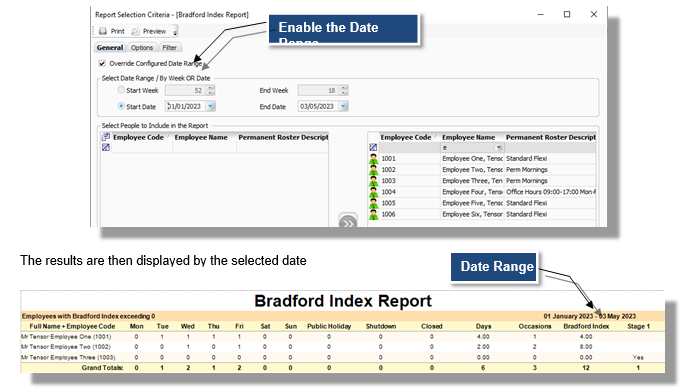This screenshot has width=687, height=392.
Task: Maximize the Report Selection Criteria window
Action: point(567,14)
